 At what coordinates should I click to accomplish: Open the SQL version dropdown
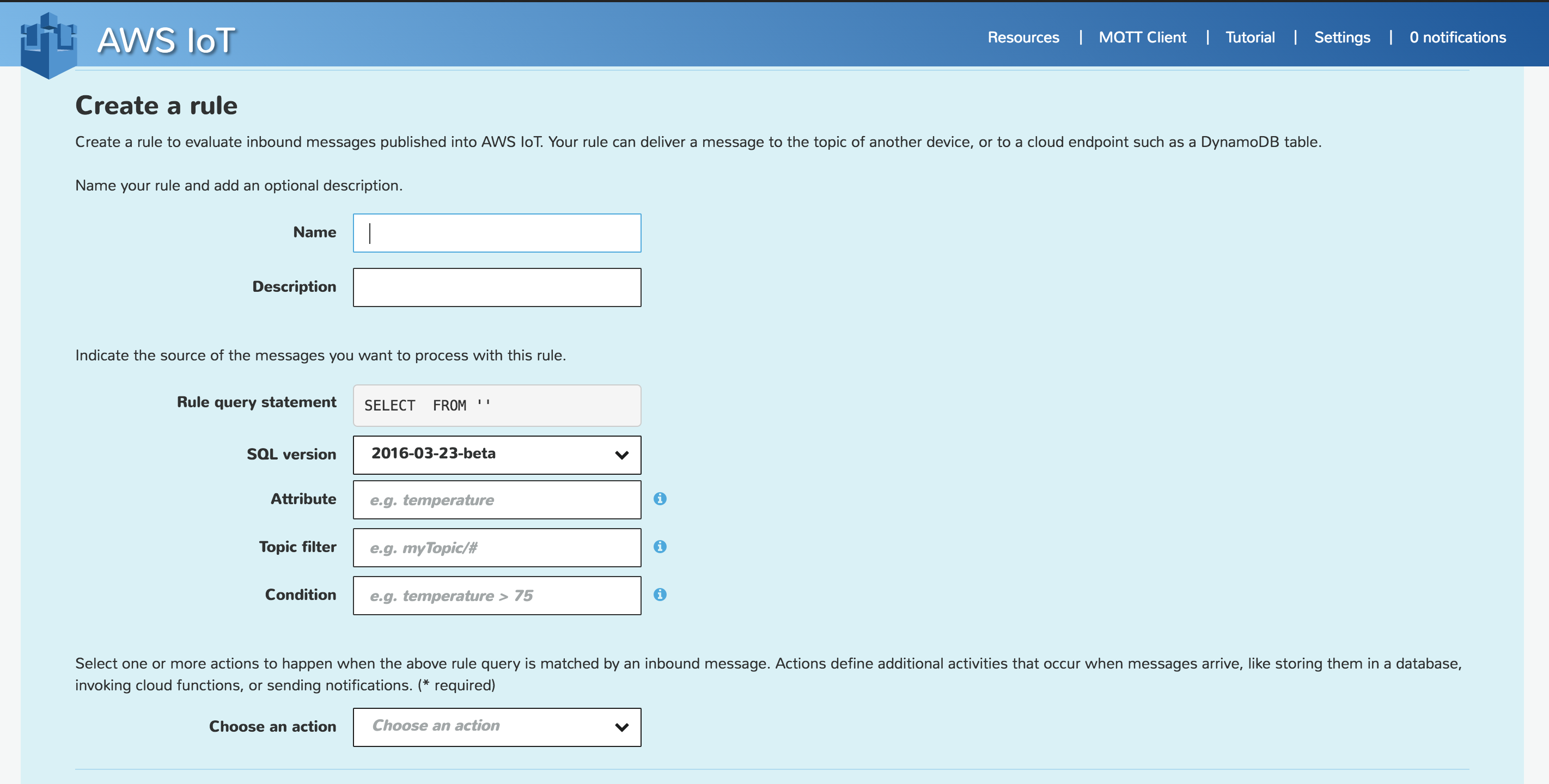pyautogui.click(x=497, y=455)
